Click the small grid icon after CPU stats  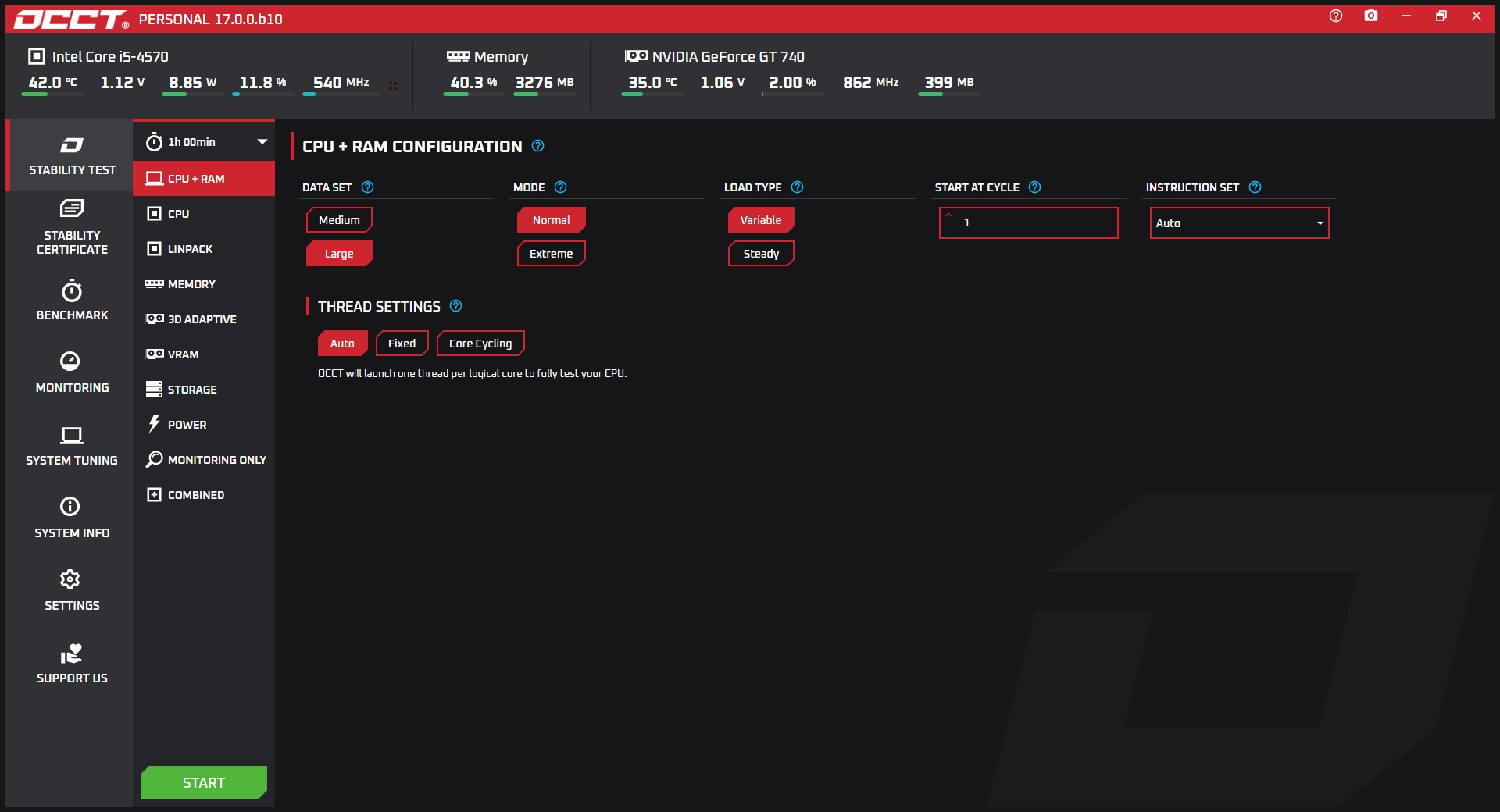(393, 86)
